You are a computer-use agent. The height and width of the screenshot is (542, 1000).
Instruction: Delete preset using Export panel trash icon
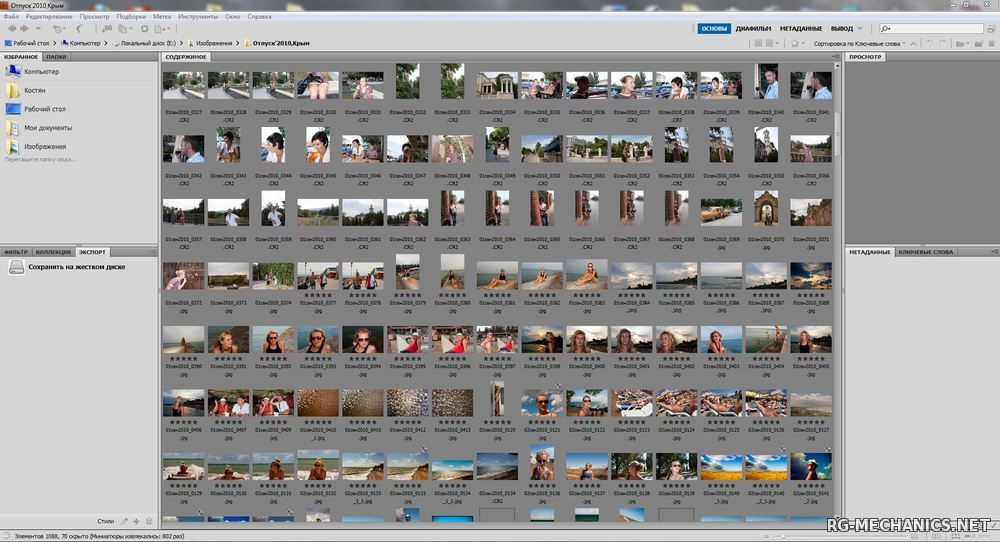coord(149,521)
